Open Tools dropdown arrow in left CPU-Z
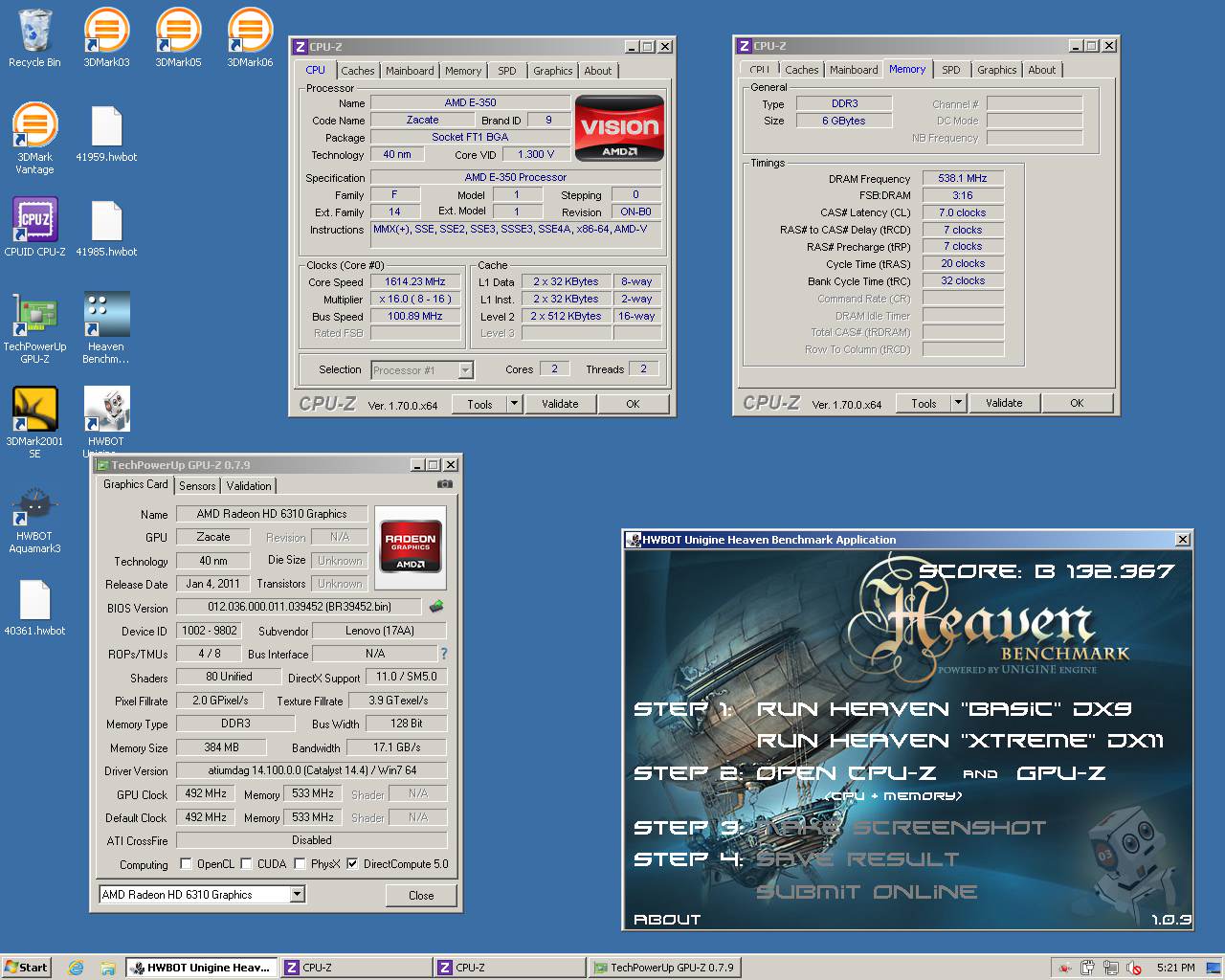The height and width of the screenshot is (980, 1225). (514, 404)
